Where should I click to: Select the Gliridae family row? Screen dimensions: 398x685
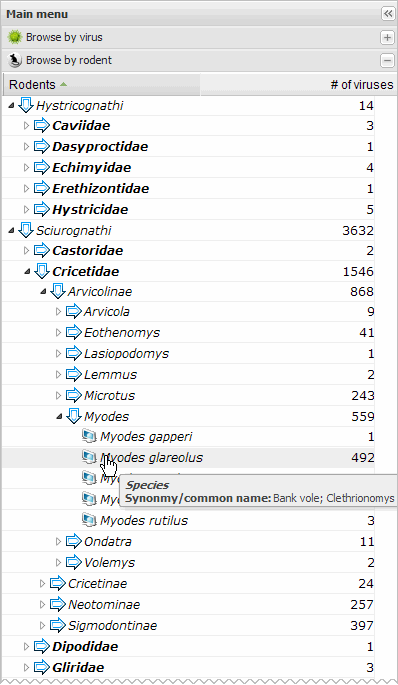pyautogui.click(x=188, y=667)
